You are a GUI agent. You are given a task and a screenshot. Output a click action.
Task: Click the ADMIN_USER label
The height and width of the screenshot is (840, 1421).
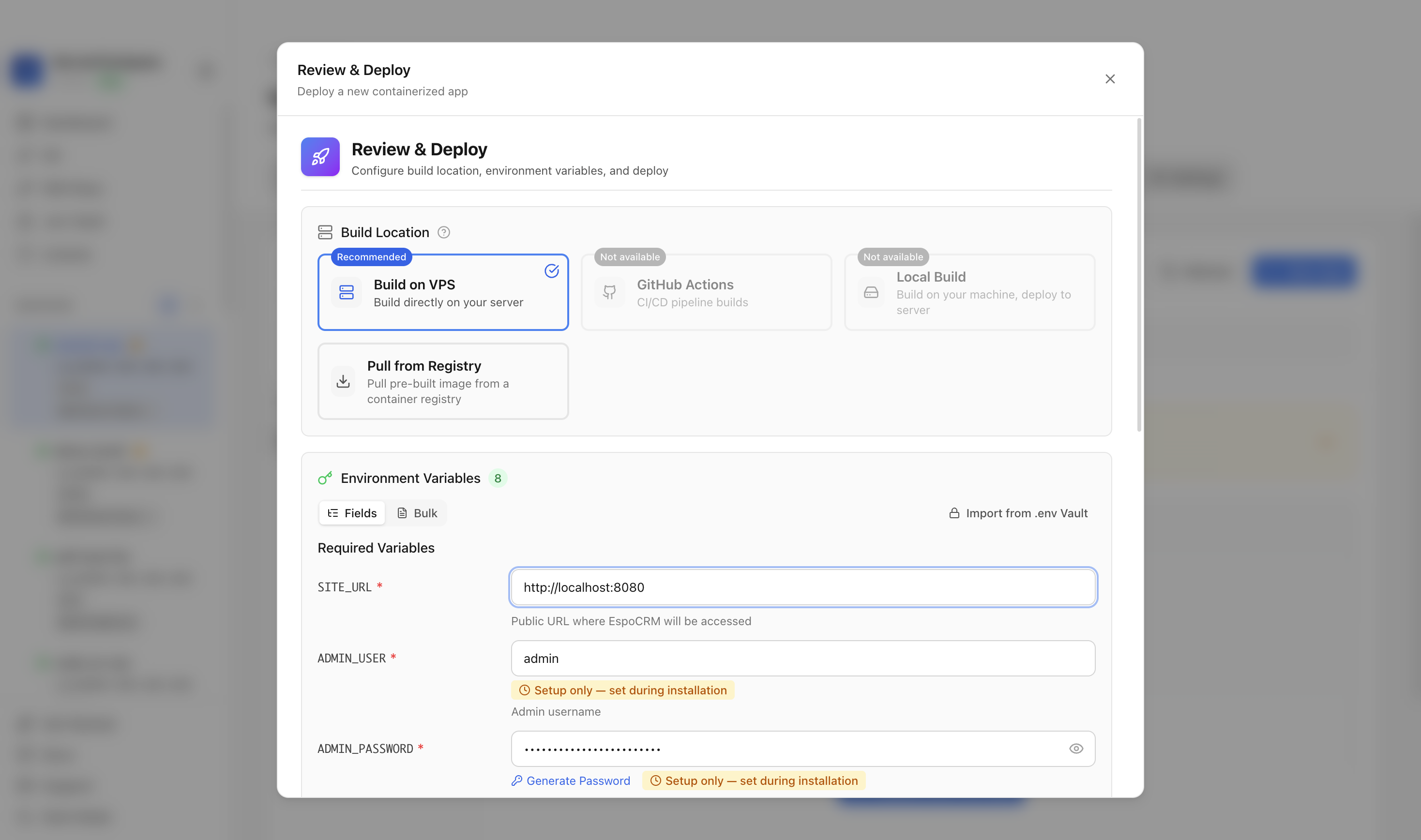351,658
